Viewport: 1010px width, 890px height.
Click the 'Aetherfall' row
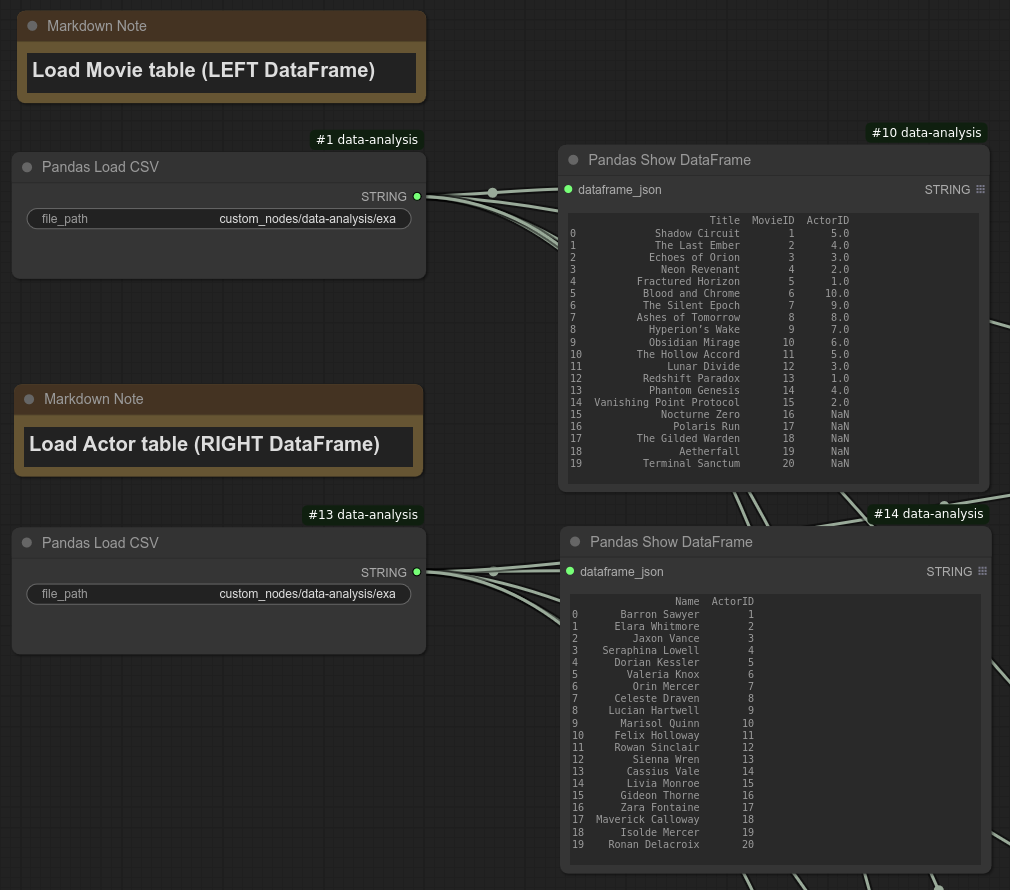[x=709, y=451]
